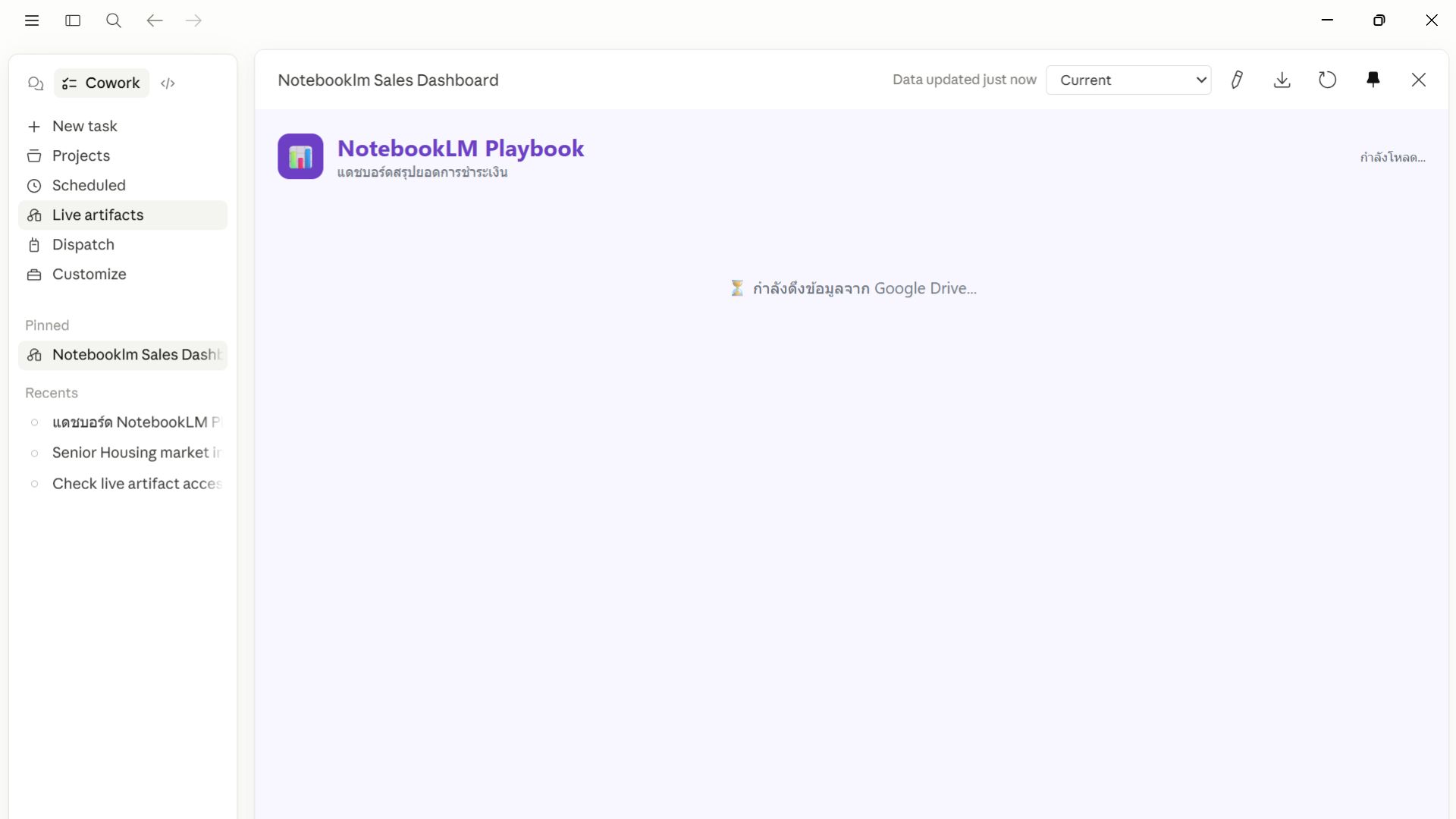The width and height of the screenshot is (1456, 819).
Task: Select the Cowork tab
Action: tap(102, 83)
